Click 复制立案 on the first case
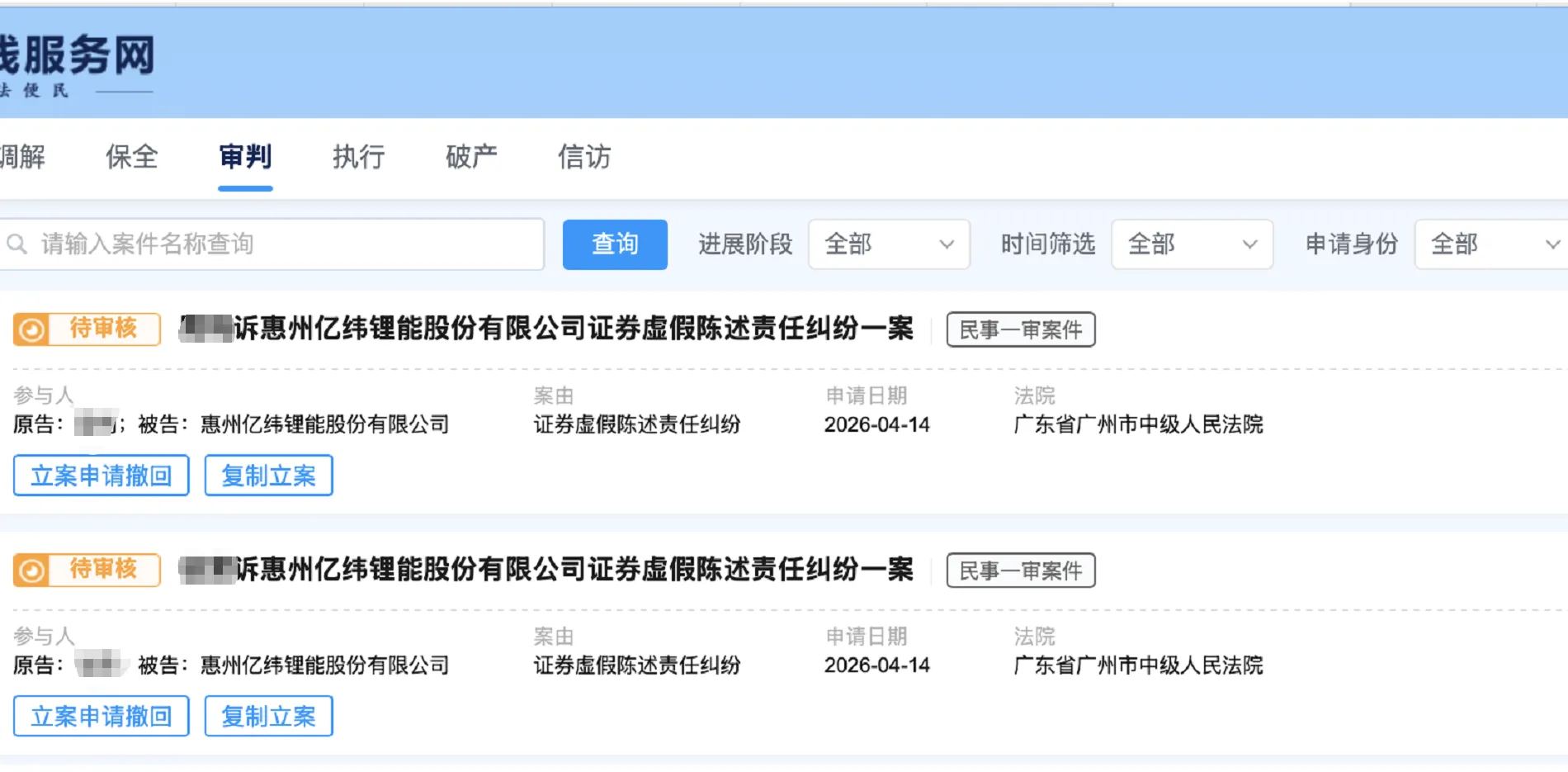1568x772 pixels. (268, 476)
